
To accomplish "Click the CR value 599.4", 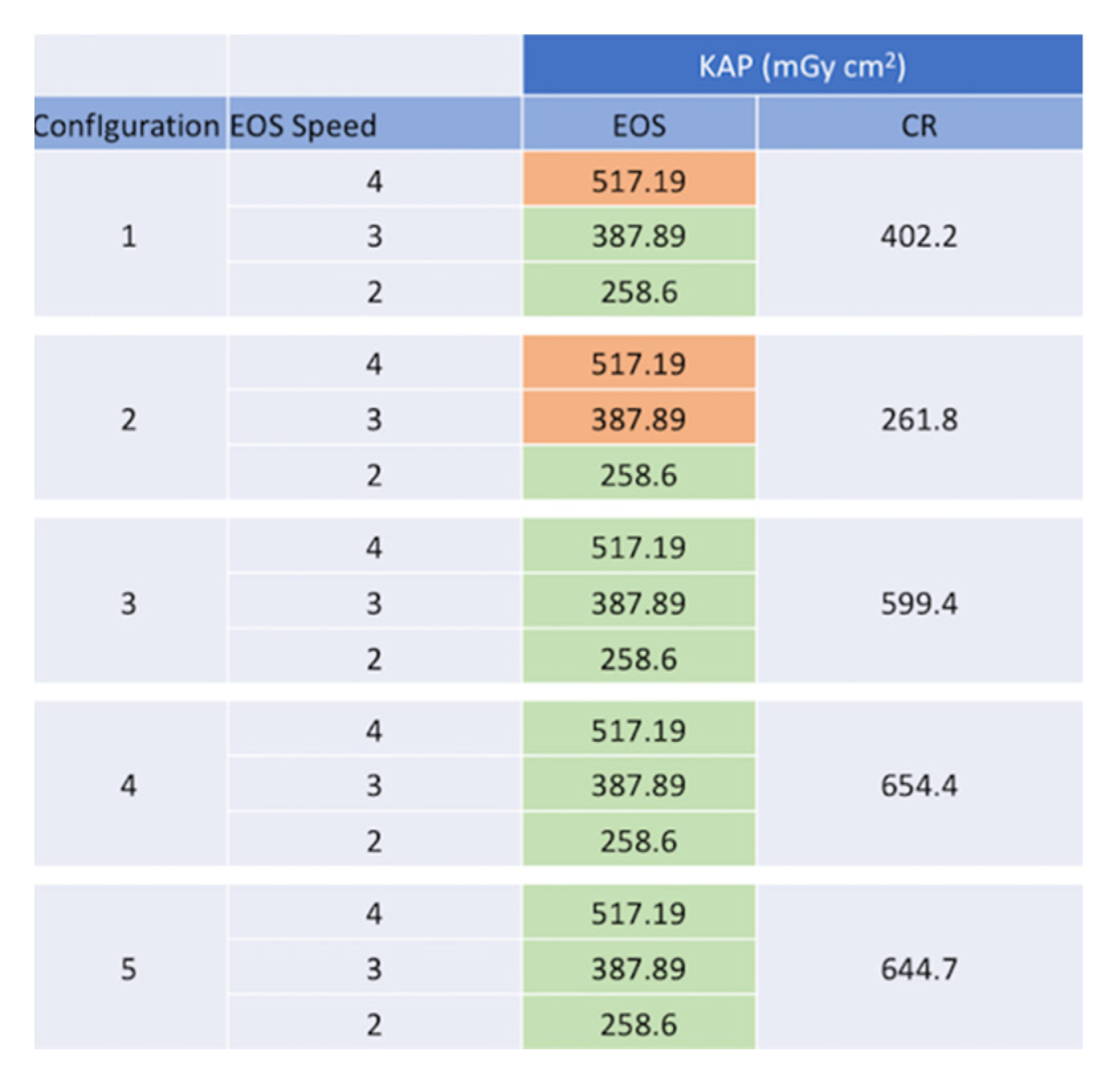I will [x=919, y=603].
